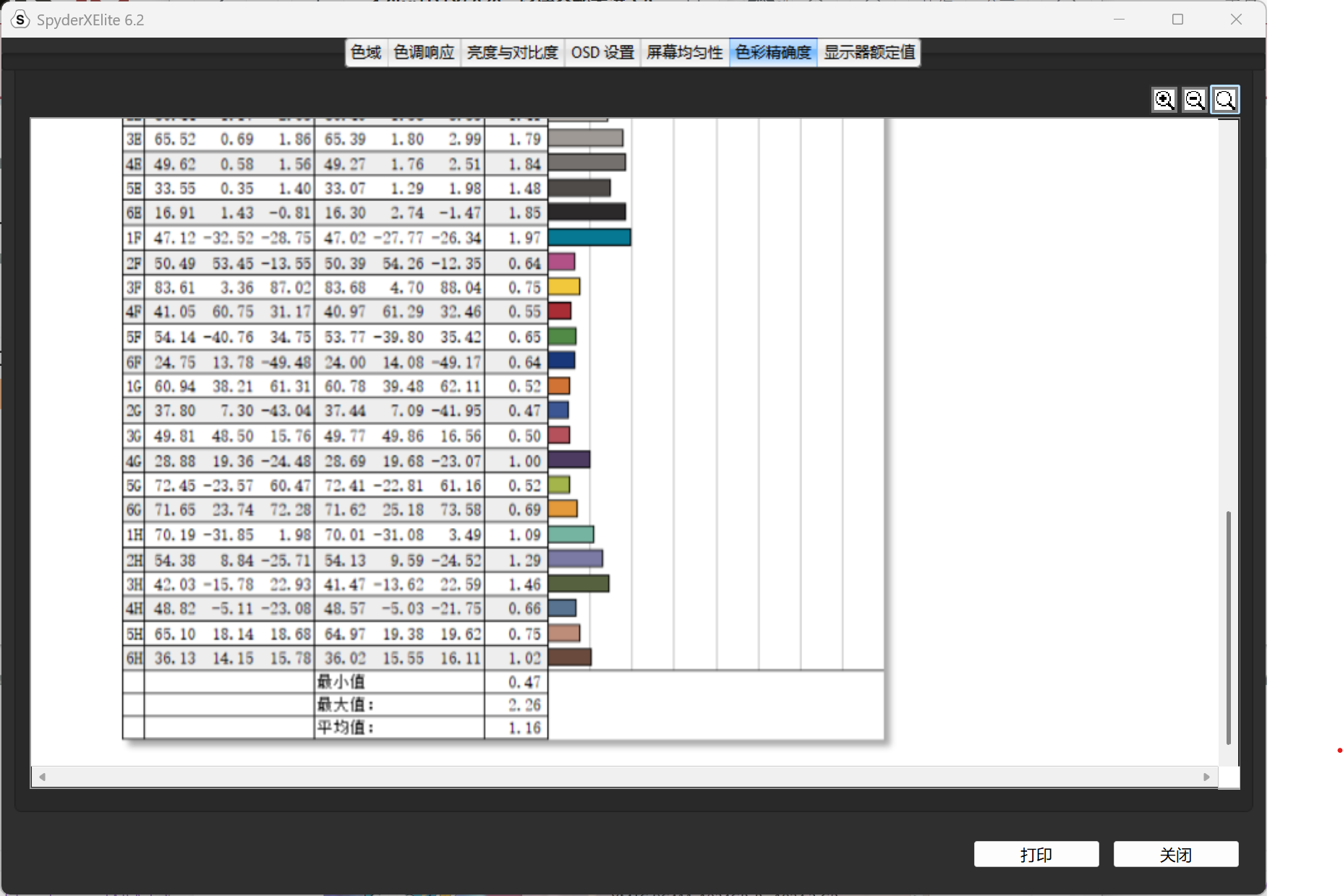
Task: Click the dark blue bar for row 6F
Action: (562, 360)
